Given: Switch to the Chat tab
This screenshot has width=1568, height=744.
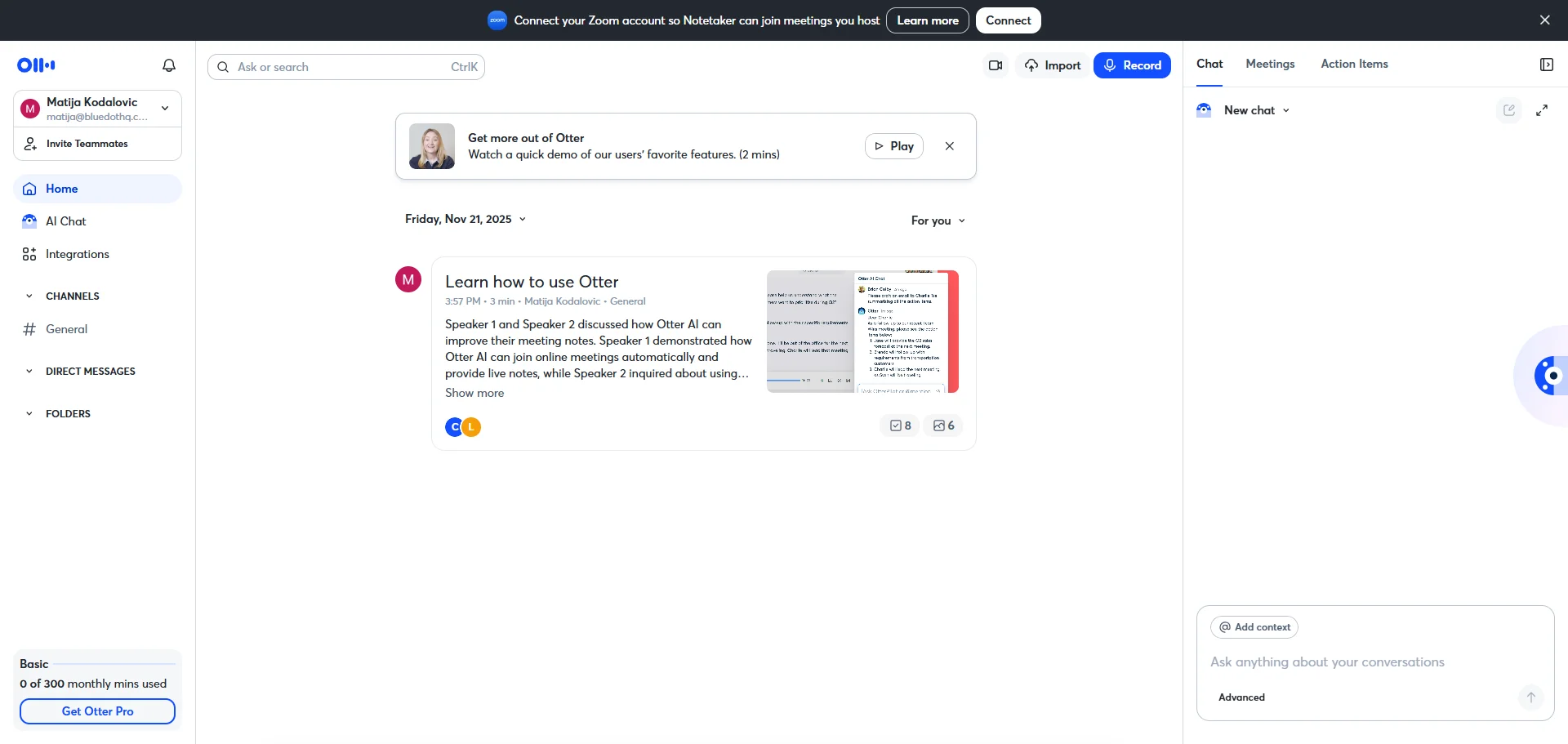Looking at the screenshot, I should [1209, 64].
